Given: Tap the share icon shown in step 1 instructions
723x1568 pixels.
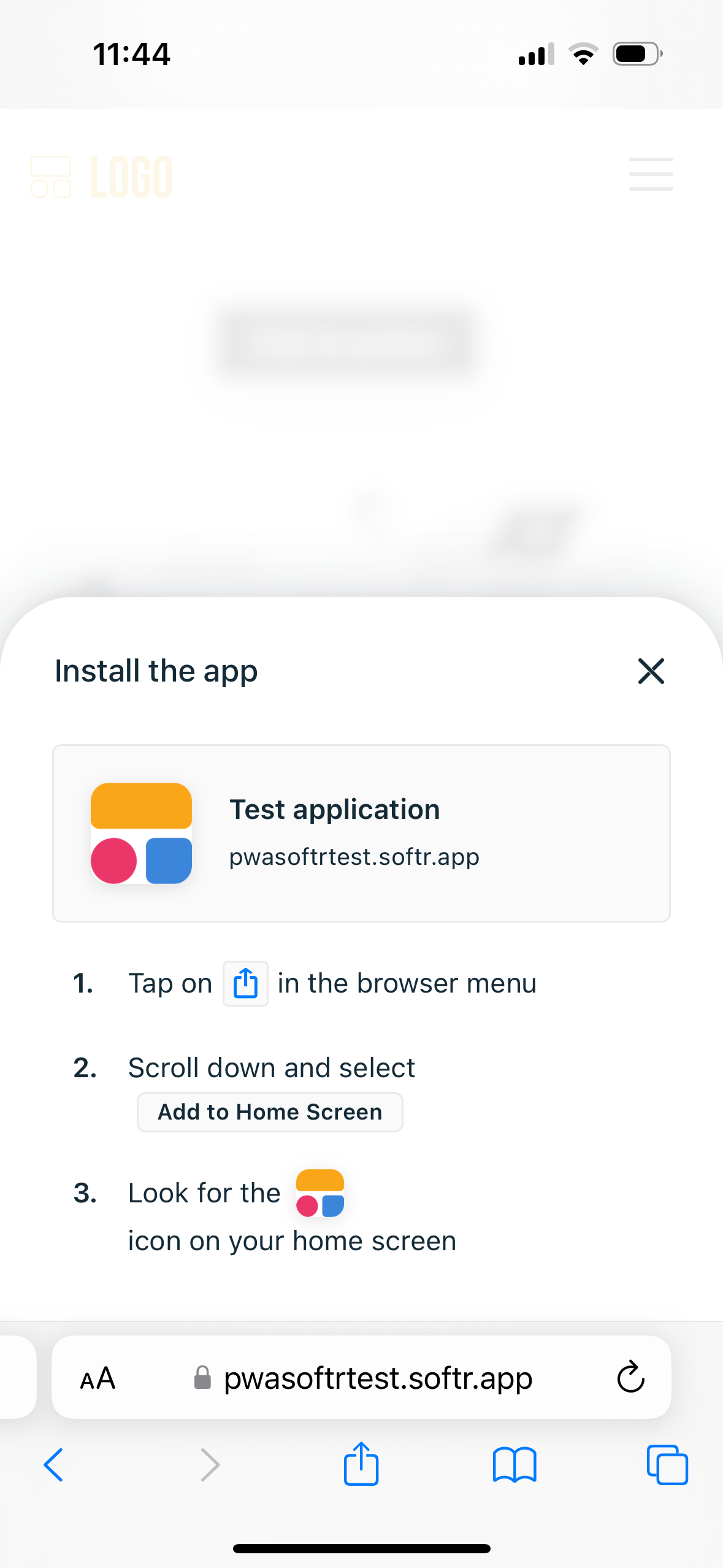Looking at the screenshot, I should pyautogui.click(x=245, y=983).
